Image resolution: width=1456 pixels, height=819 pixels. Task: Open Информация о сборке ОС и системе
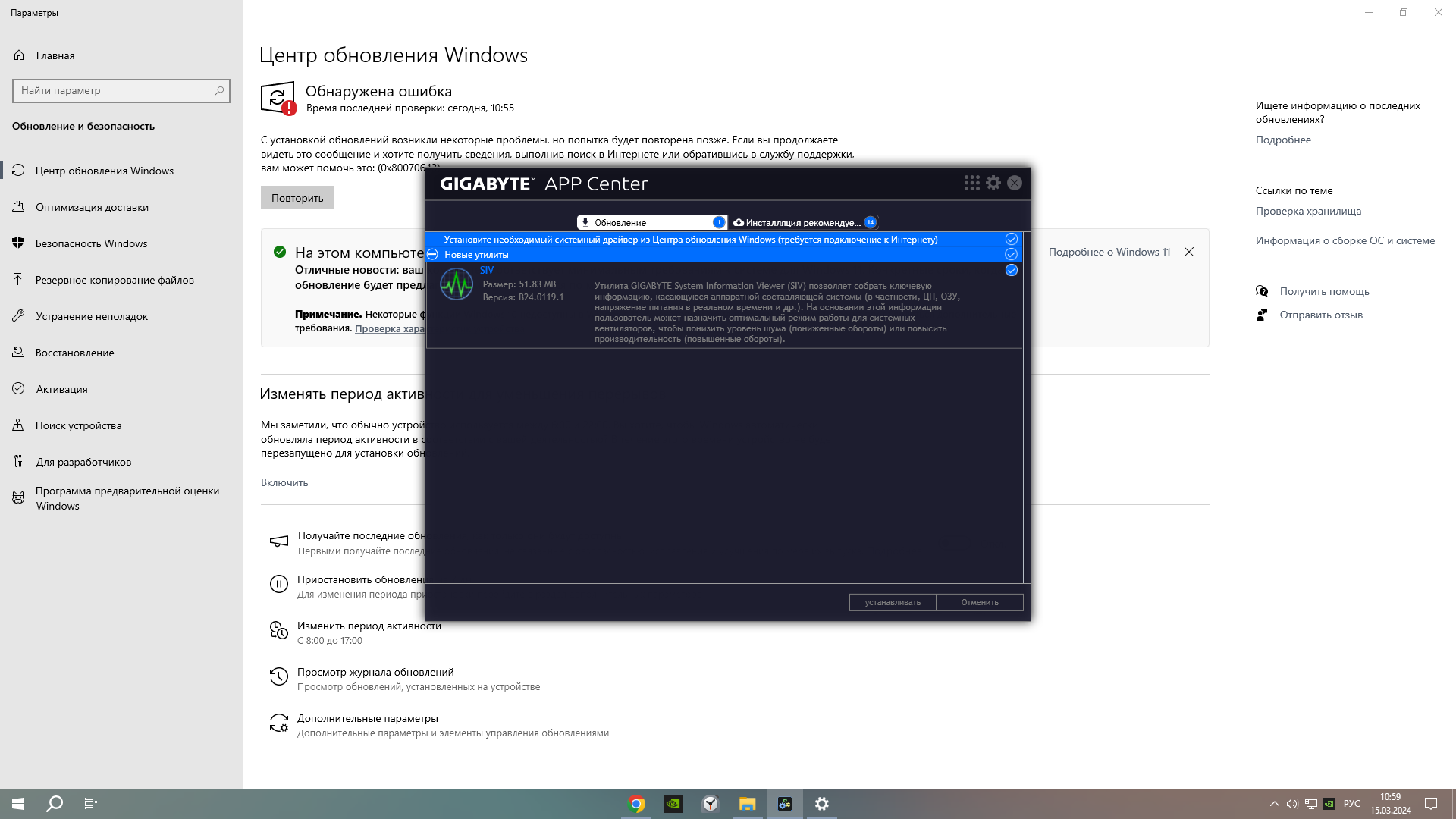[1345, 240]
